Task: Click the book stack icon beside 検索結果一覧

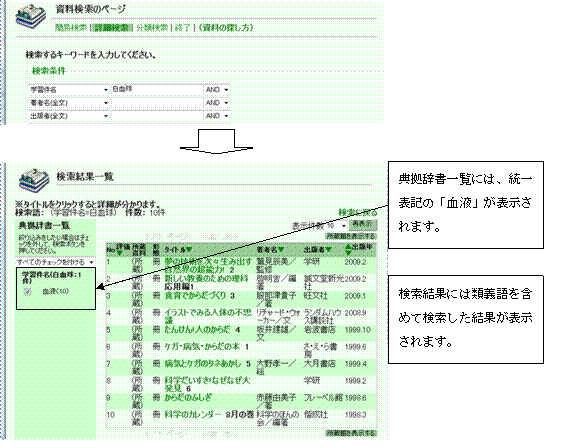Action: click(x=34, y=180)
